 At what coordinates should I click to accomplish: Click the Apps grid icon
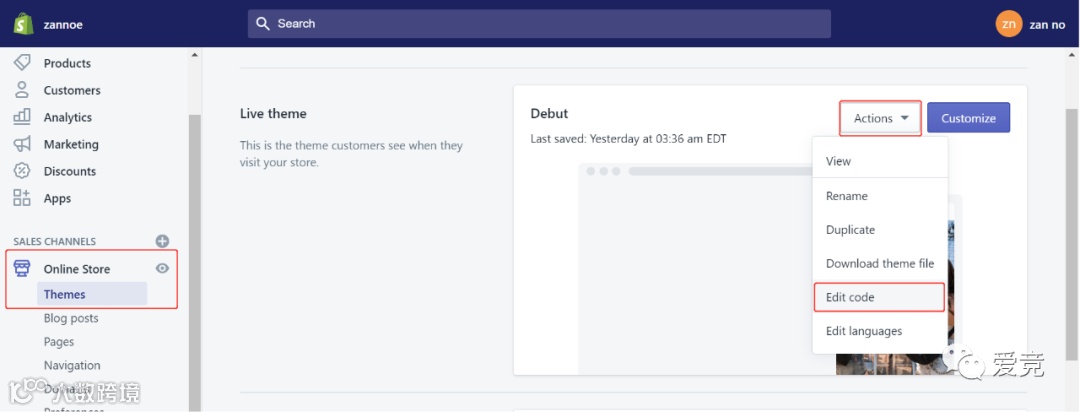(x=22, y=198)
